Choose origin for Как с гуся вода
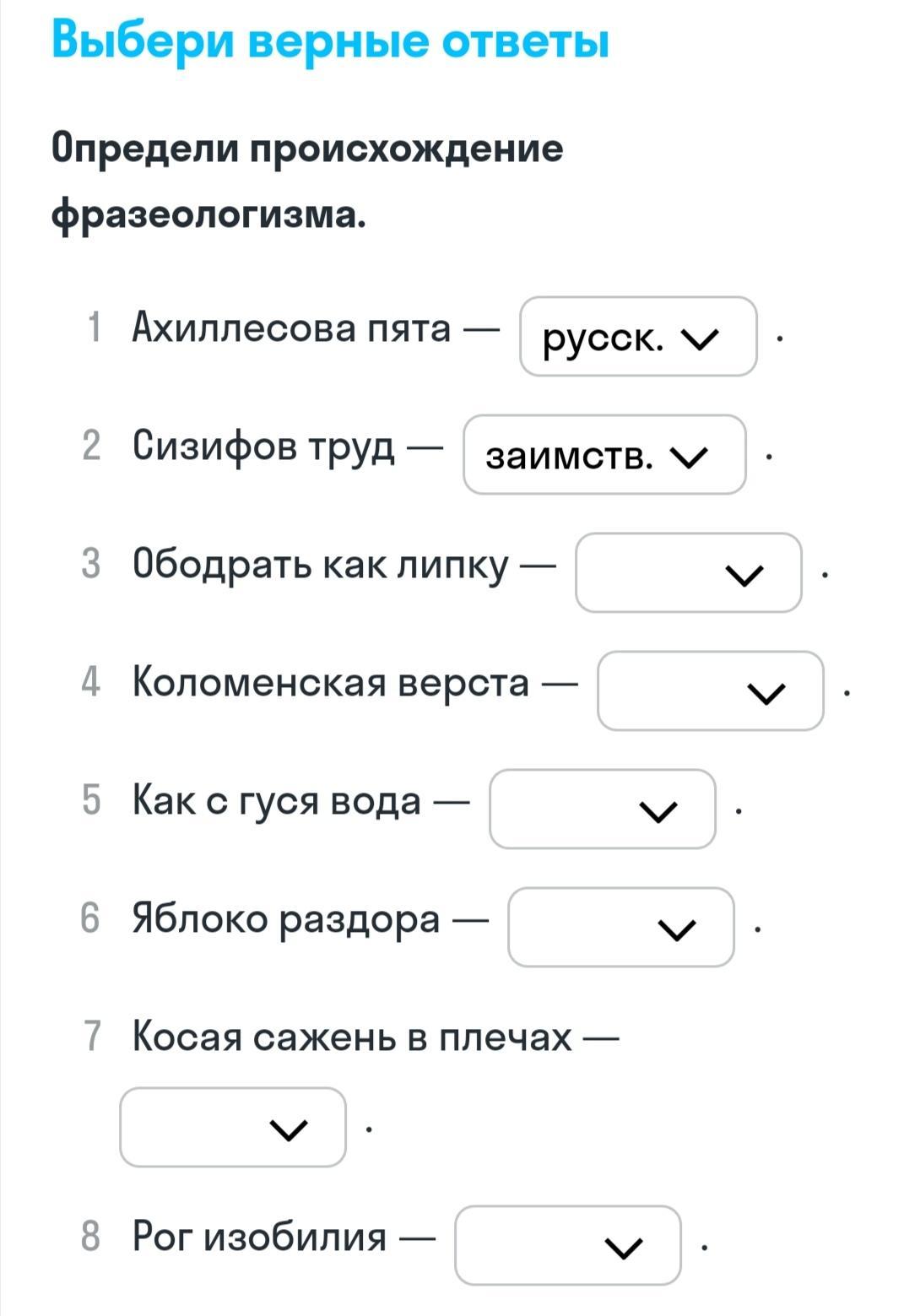Image resolution: width=904 pixels, height=1316 pixels. pos(602,810)
